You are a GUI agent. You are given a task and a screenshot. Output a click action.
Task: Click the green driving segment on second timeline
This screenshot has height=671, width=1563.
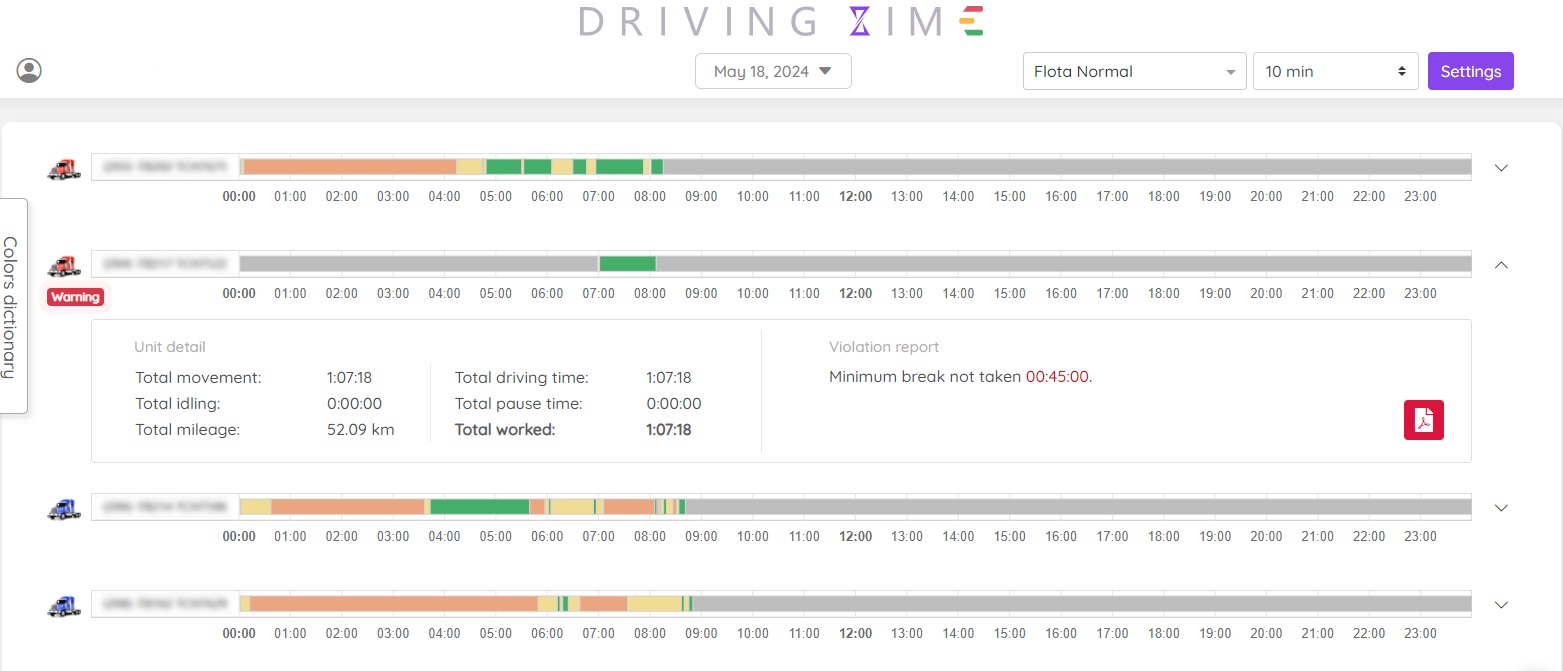[x=627, y=263]
